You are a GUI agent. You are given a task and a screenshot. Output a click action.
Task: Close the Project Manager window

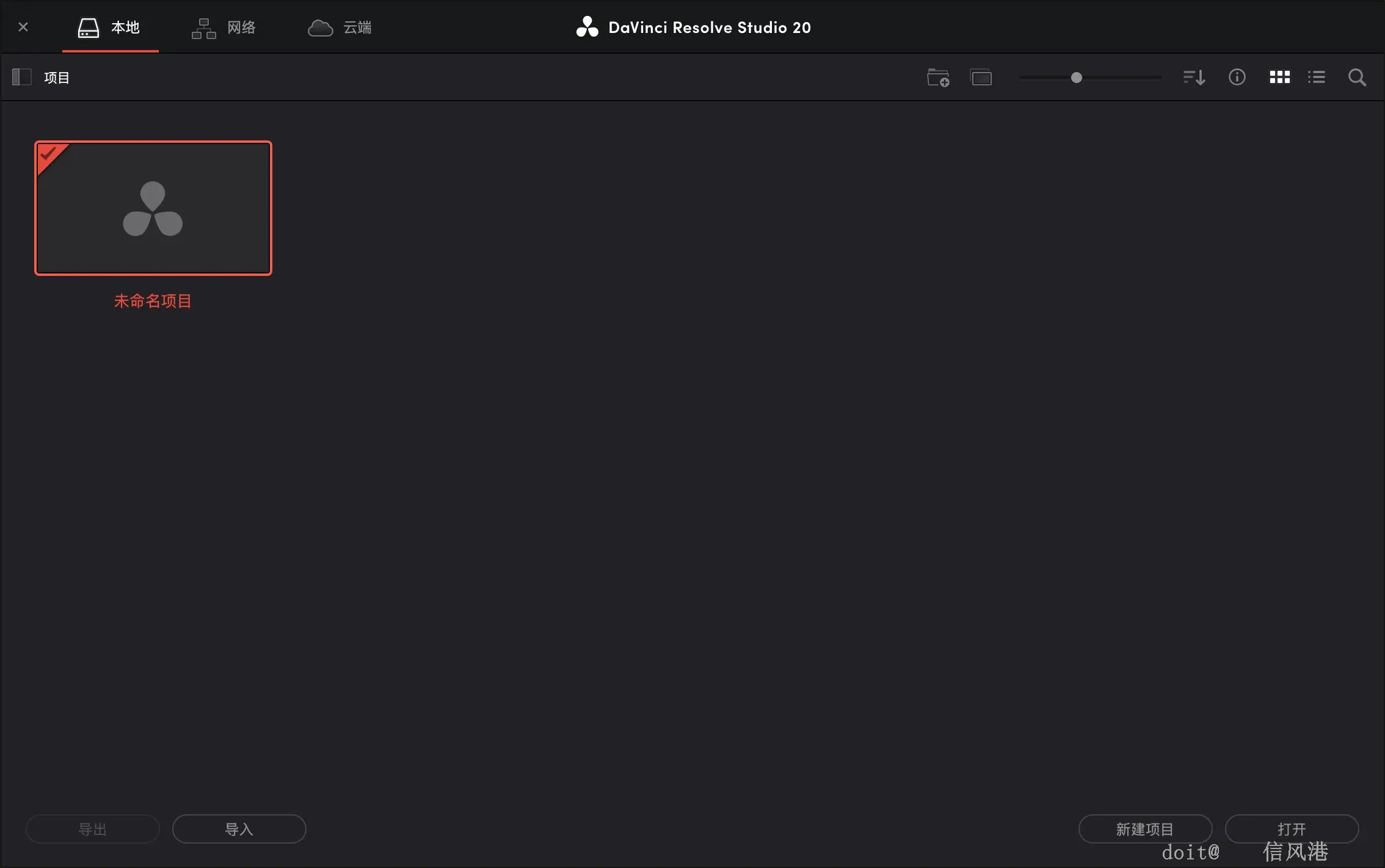pos(23,27)
